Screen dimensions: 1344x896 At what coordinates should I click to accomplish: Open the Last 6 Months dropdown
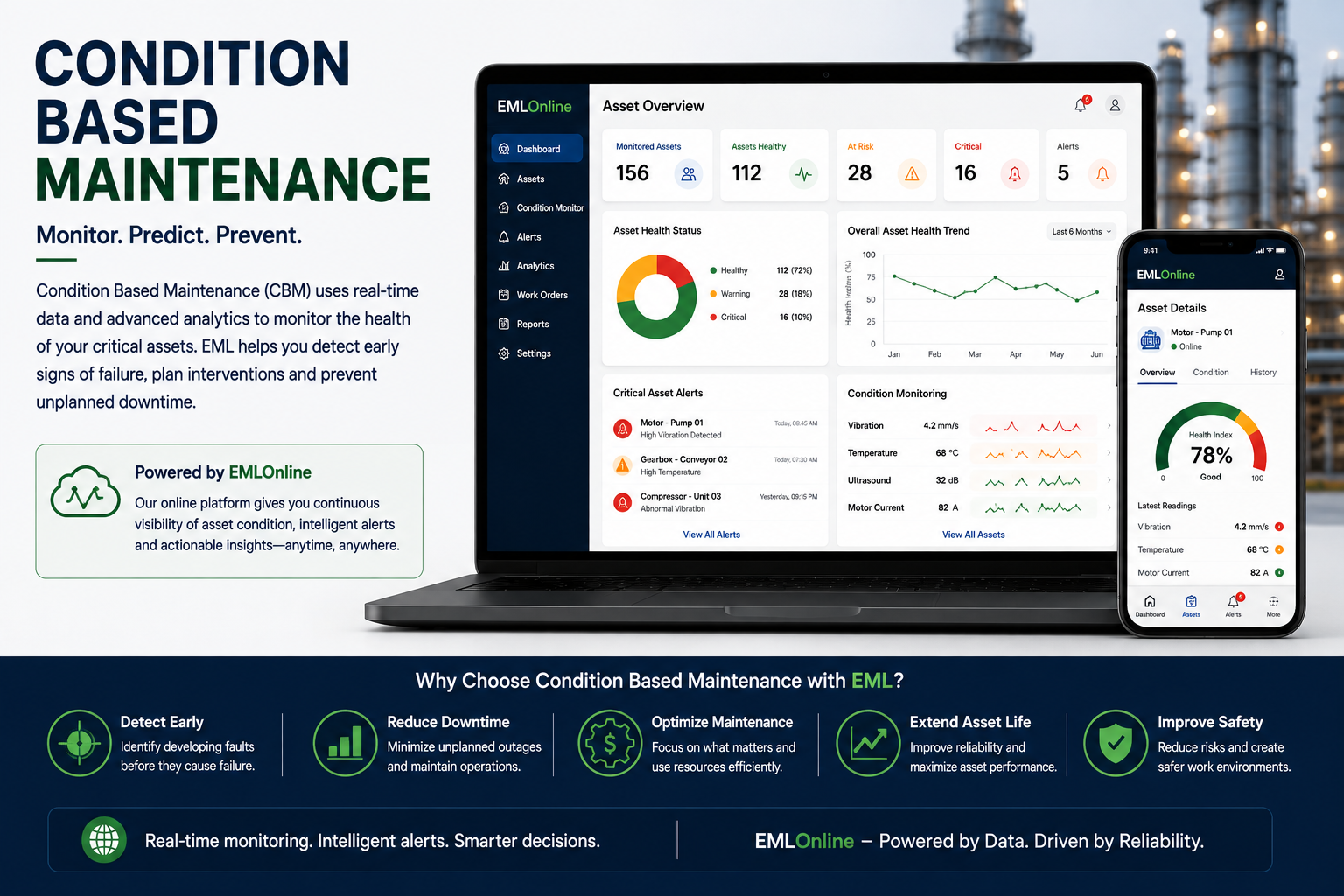tap(1081, 232)
